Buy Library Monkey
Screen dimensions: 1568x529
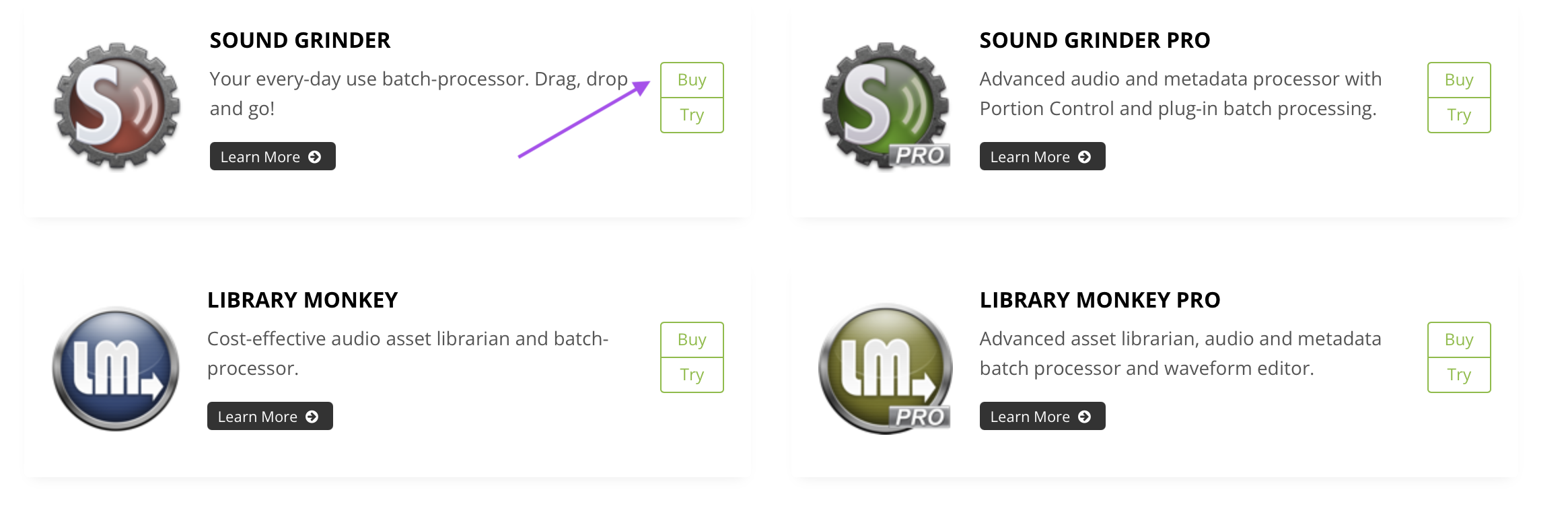[x=691, y=340]
